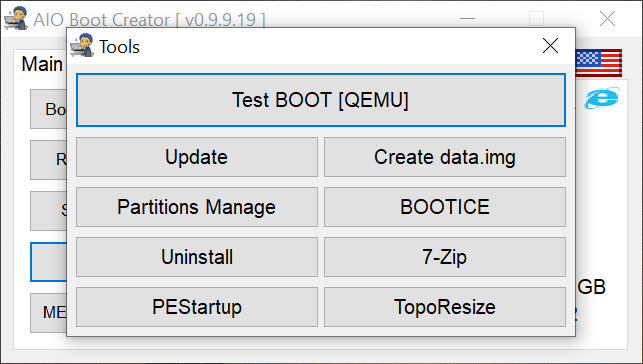This screenshot has width=643, height=364.
Task: Click the US flag language icon
Action: [x=598, y=63]
